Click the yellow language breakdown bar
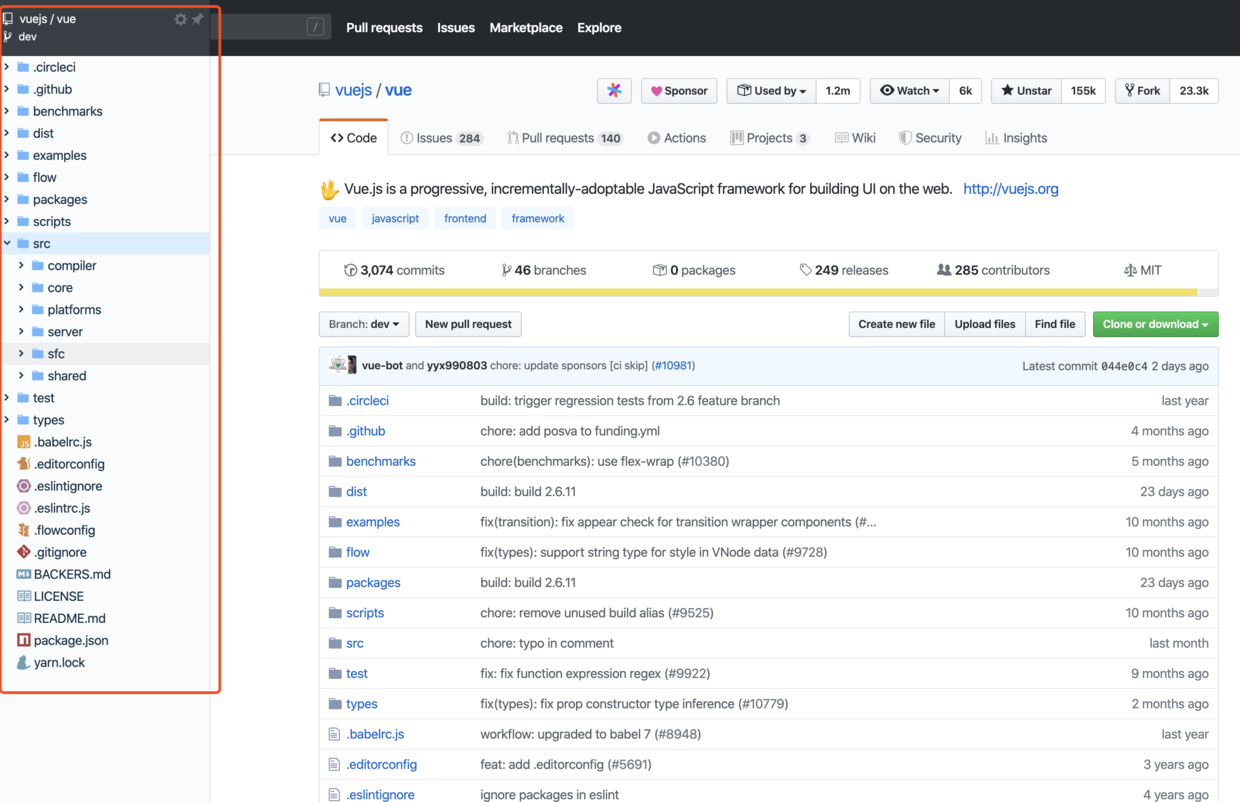The height and width of the screenshot is (802, 1240). (x=758, y=293)
